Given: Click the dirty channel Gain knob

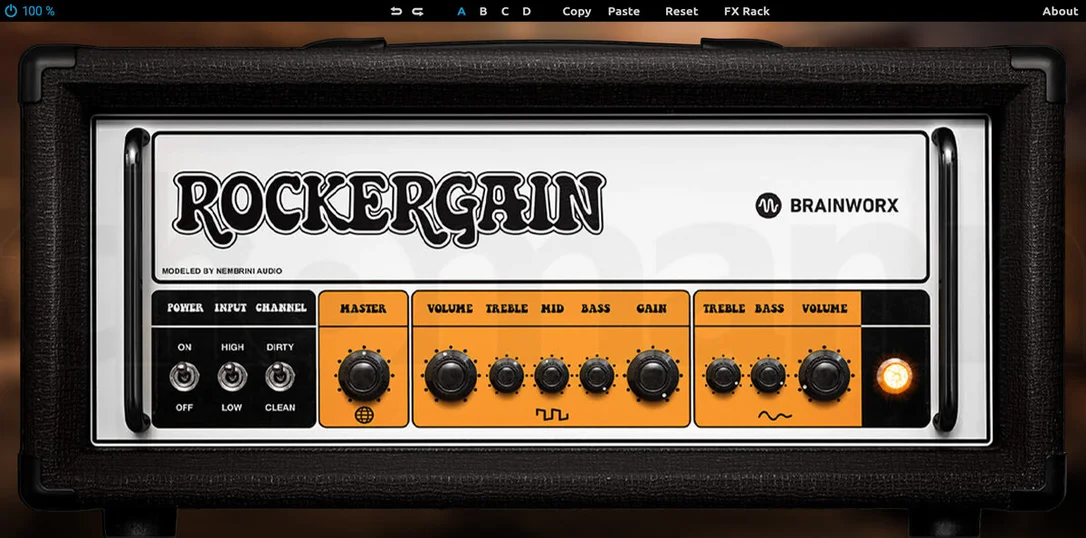Looking at the screenshot, I should click(x=652, y=376).
